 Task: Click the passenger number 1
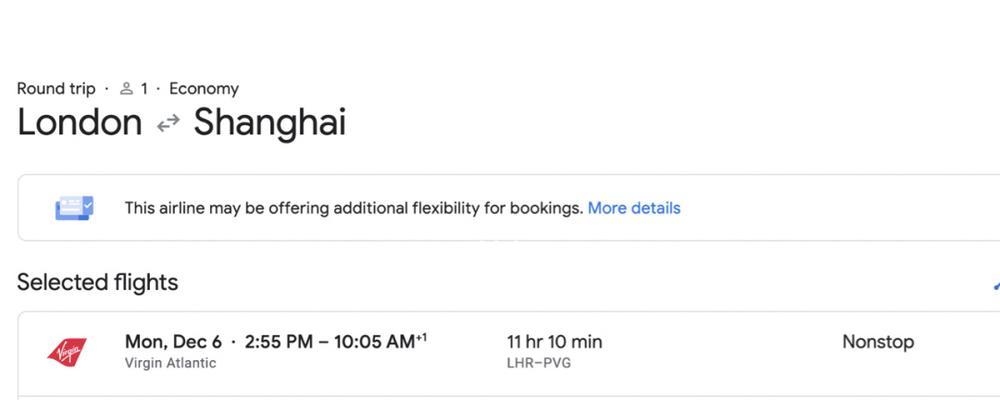pyautogui.click(x=144, y=89)
